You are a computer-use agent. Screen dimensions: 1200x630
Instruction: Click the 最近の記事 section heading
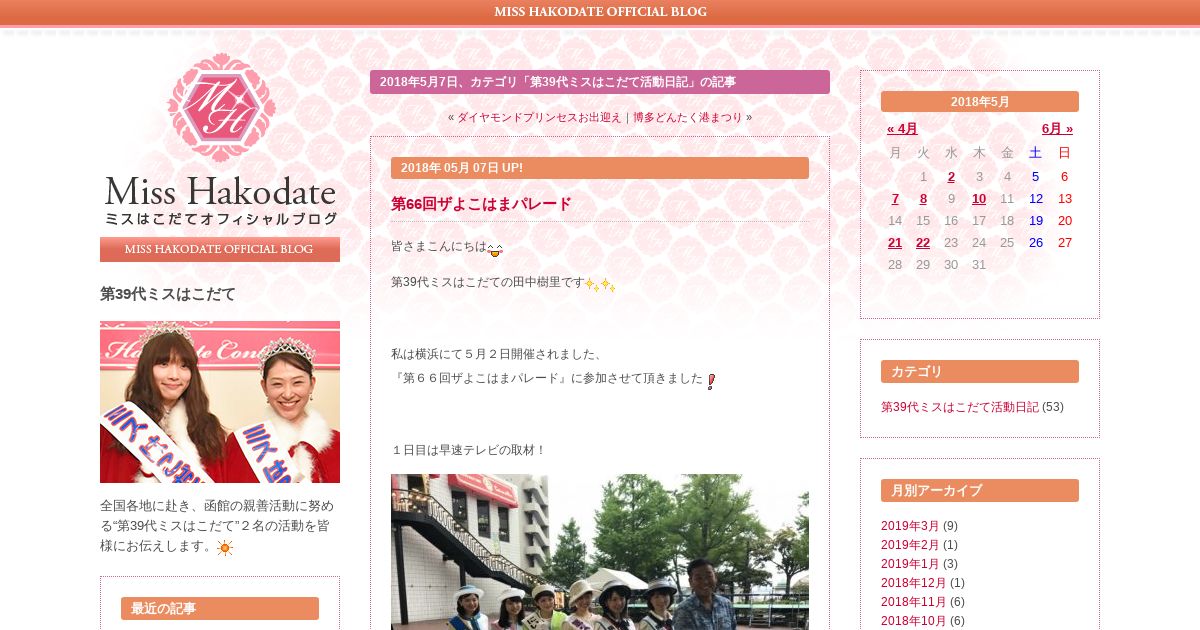coord(220,608)
